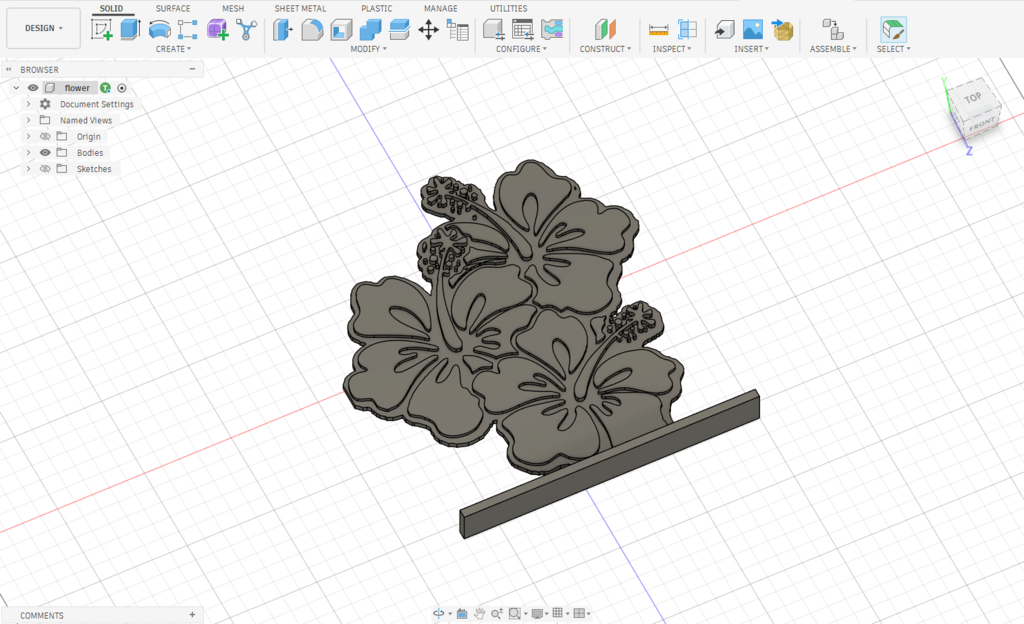Select the Offset Face tool icon
This screenshot has height=624, width=1024.
399,29
